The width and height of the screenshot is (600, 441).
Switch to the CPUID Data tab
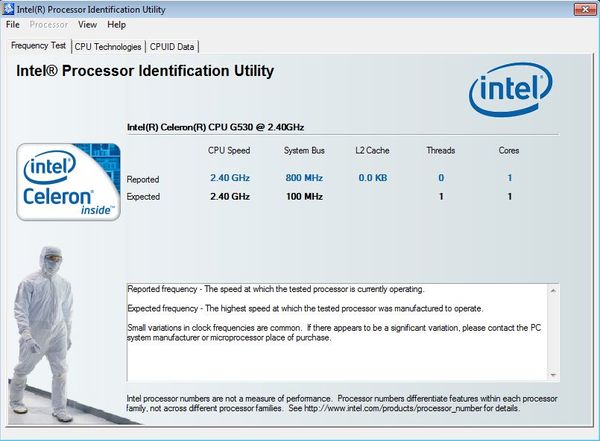173,46
